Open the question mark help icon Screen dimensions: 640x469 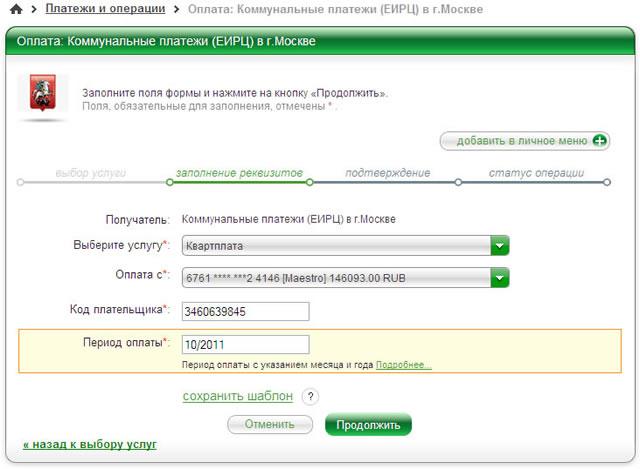[310, 396]
